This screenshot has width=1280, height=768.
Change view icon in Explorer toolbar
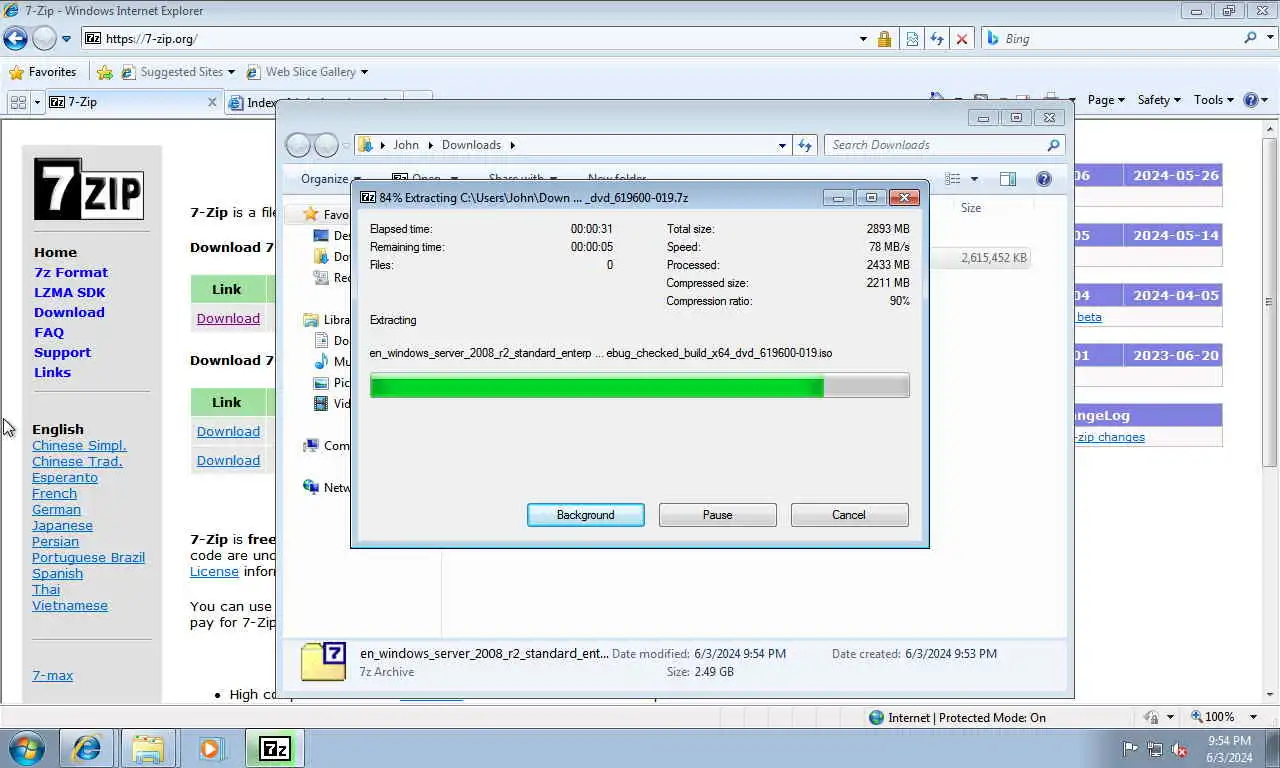pyautogui.click(x=953, y=179)
